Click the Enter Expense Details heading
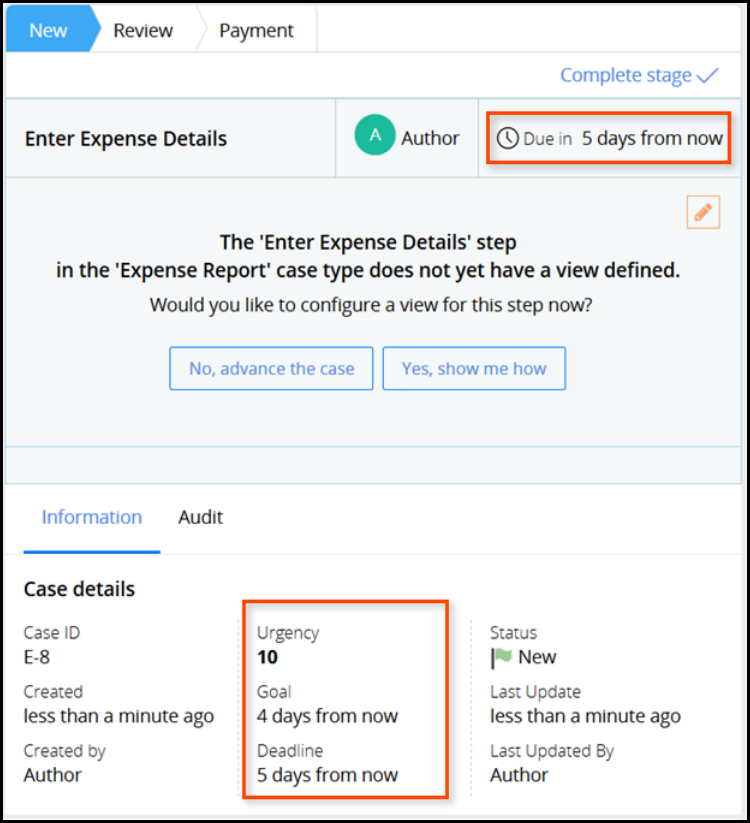This screenshot has height=823, width=750. pos(126,138)
